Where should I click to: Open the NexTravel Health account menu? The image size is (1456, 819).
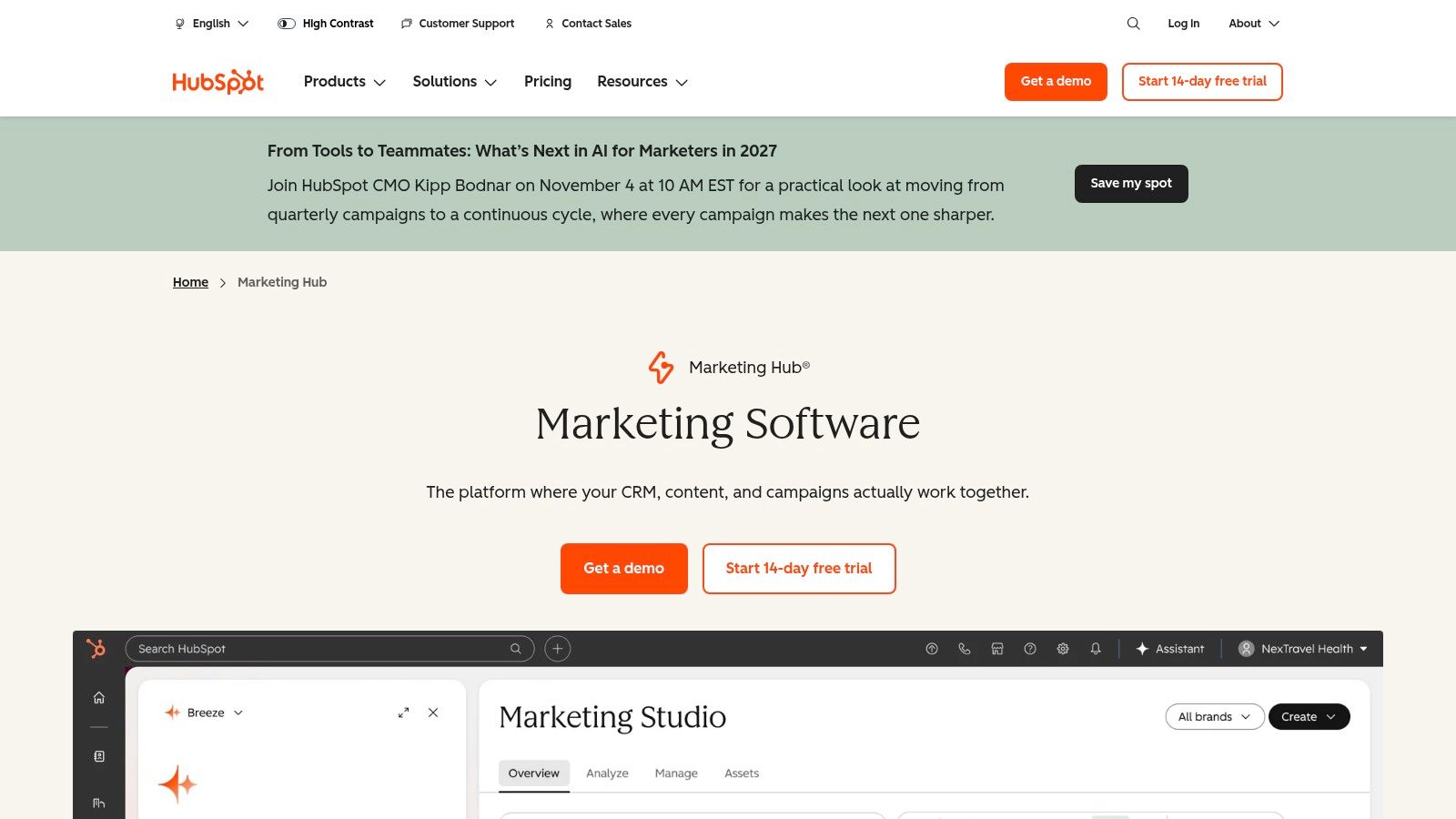(x=1303, y=649)
